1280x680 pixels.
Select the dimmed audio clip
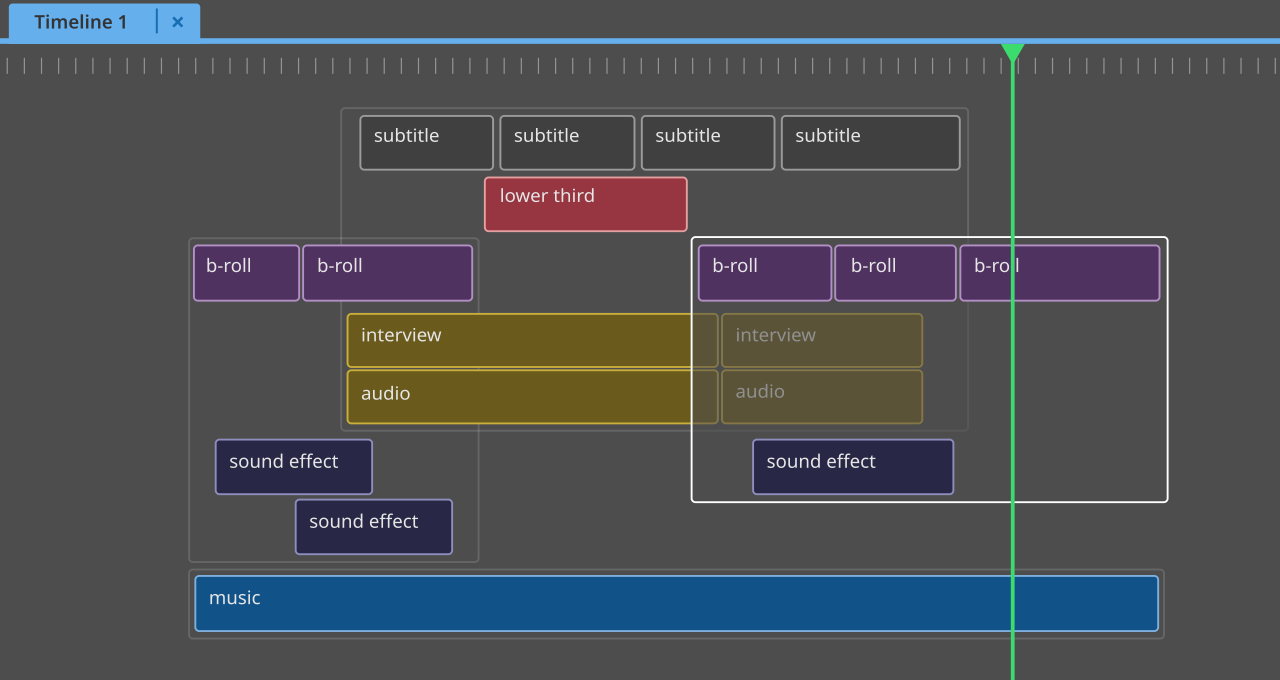[x=822, y=396]
